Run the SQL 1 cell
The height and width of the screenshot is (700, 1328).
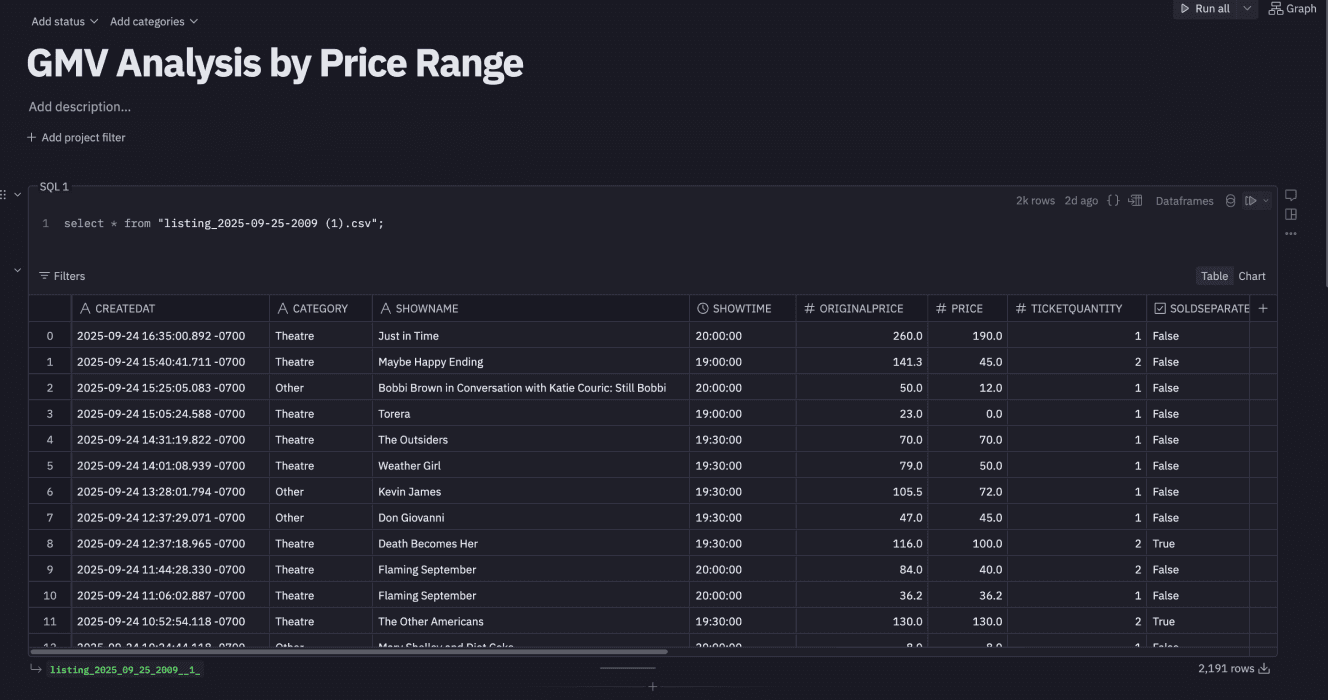[x=1250, y=201]
